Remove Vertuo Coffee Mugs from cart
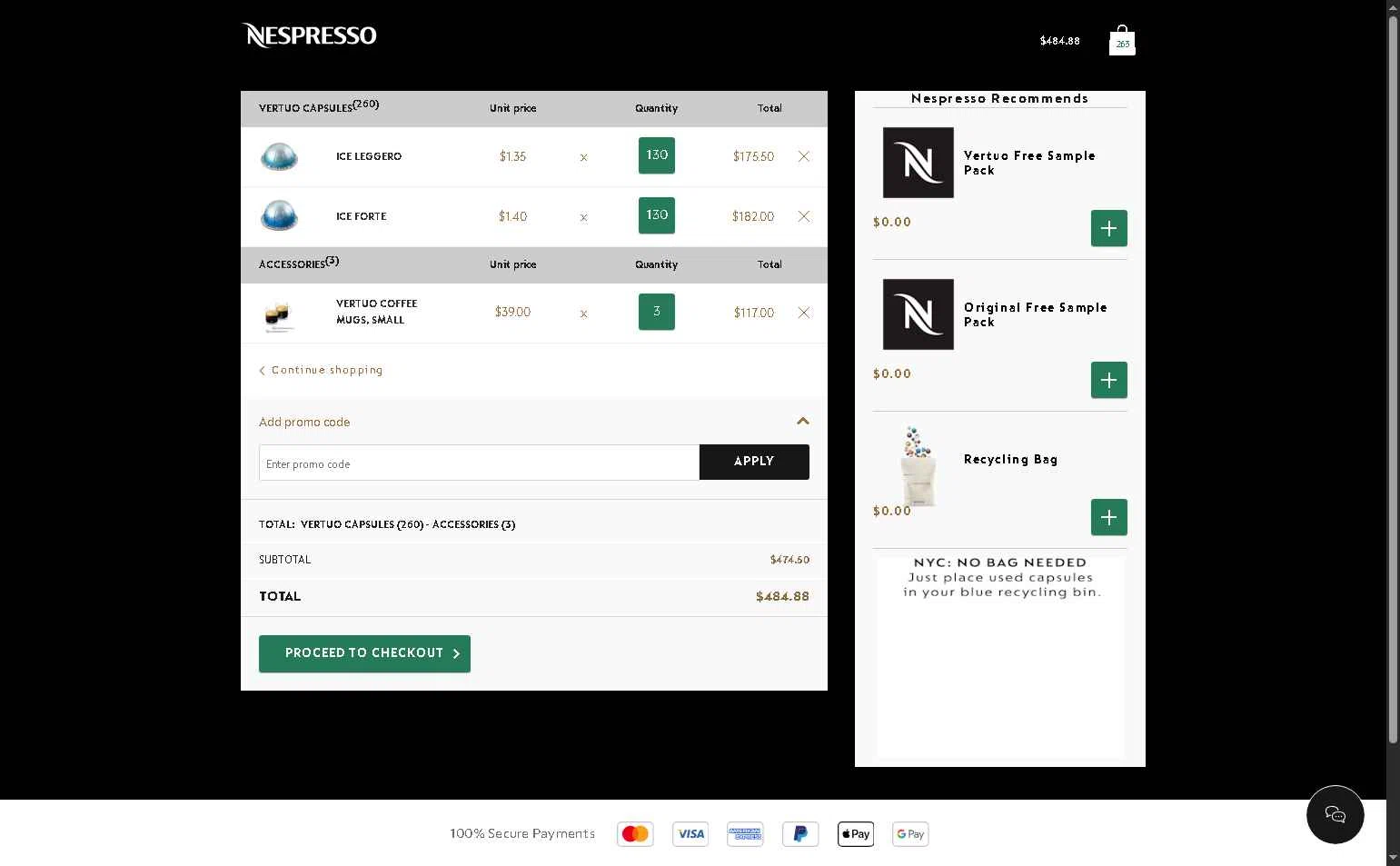The image size is (1400, 866). pyautogui.click(x=804, y=313)
